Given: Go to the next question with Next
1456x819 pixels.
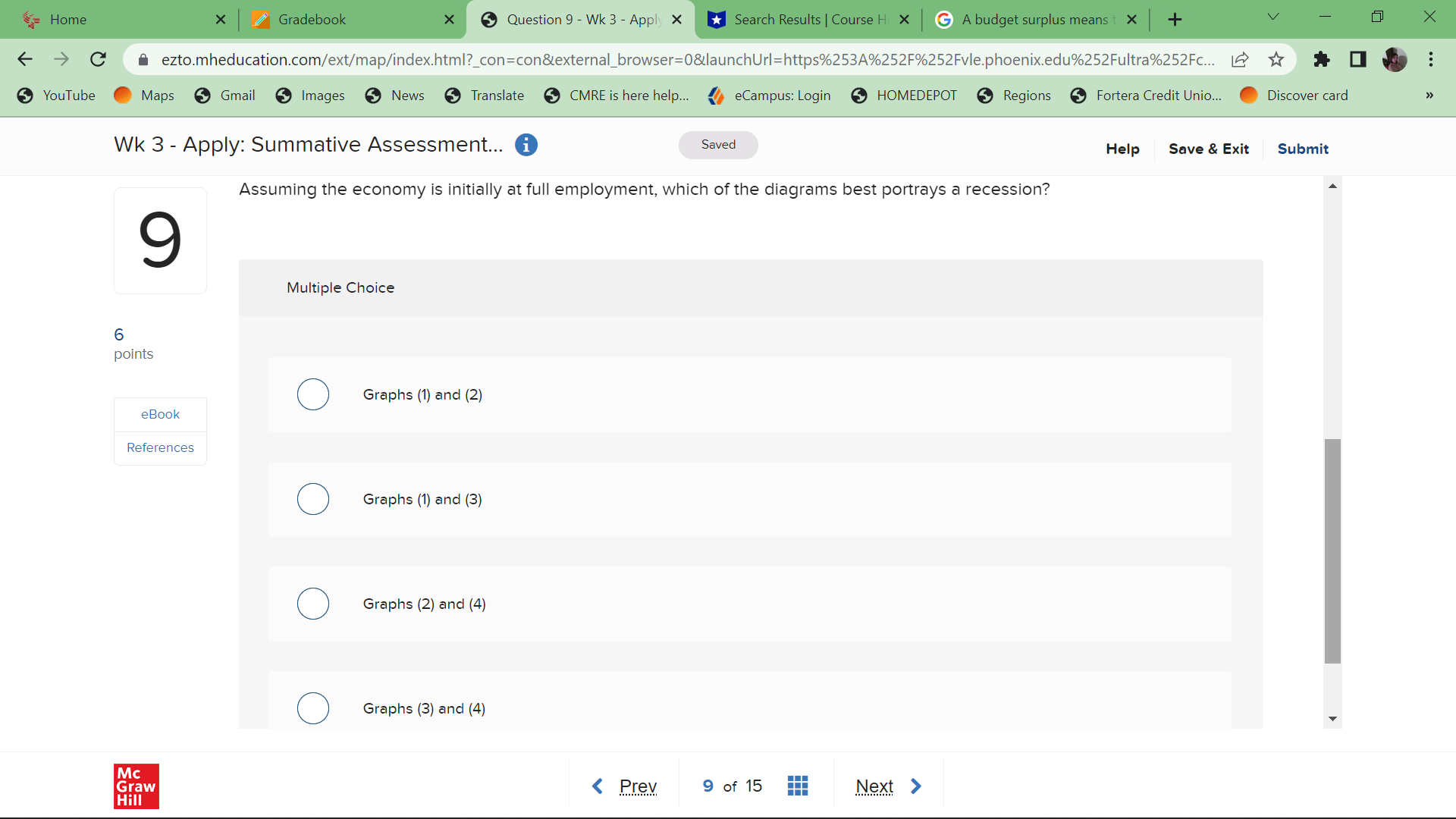Looking at the screenshot, I should click(874, 786).
